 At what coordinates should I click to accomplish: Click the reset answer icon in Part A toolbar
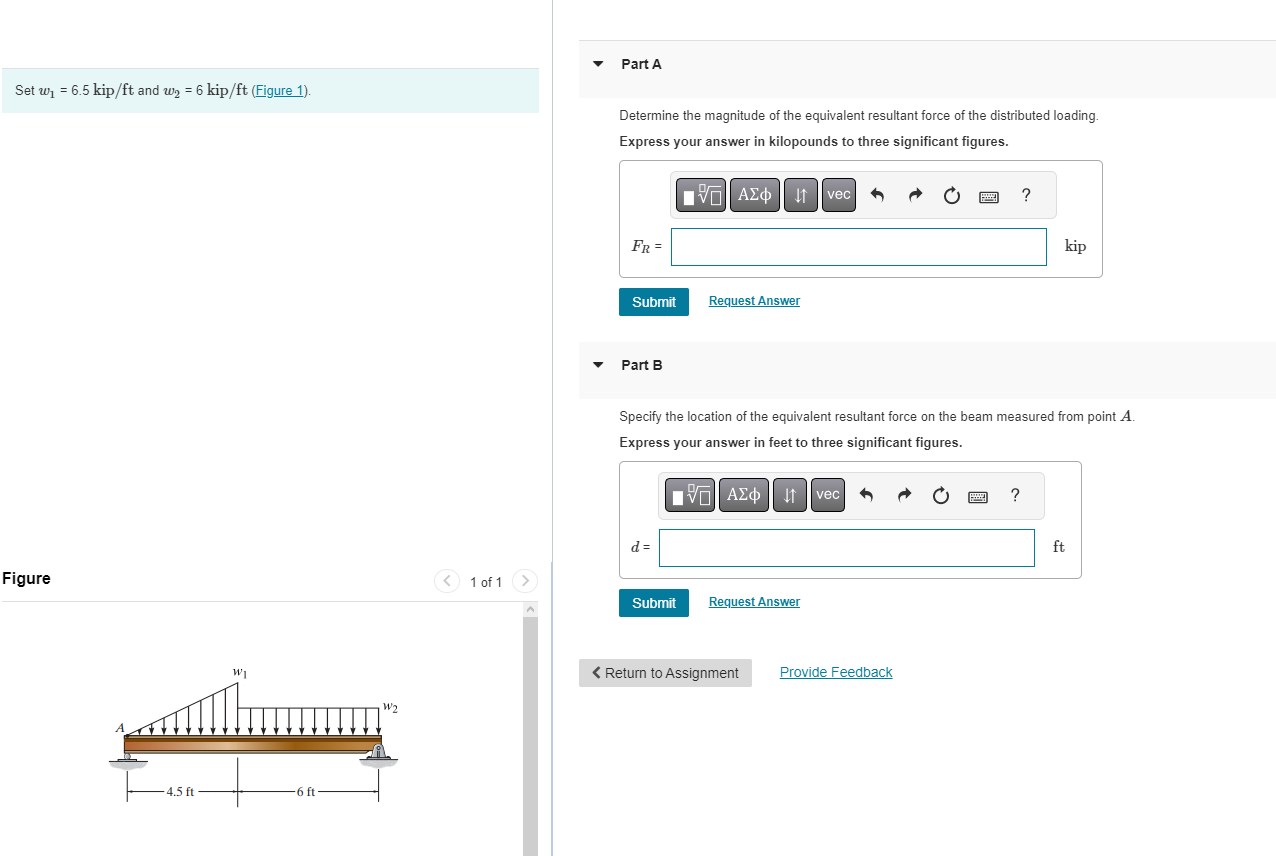[951, 195]
